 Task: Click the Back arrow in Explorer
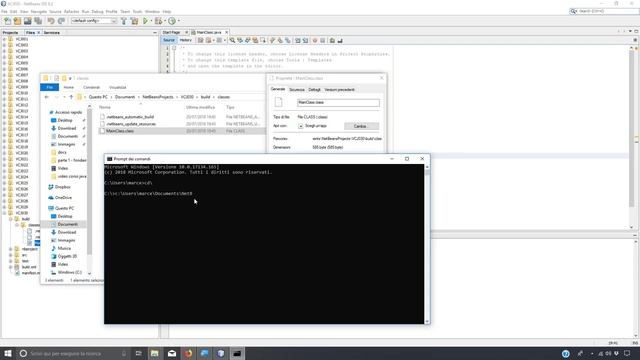[47, 97]
